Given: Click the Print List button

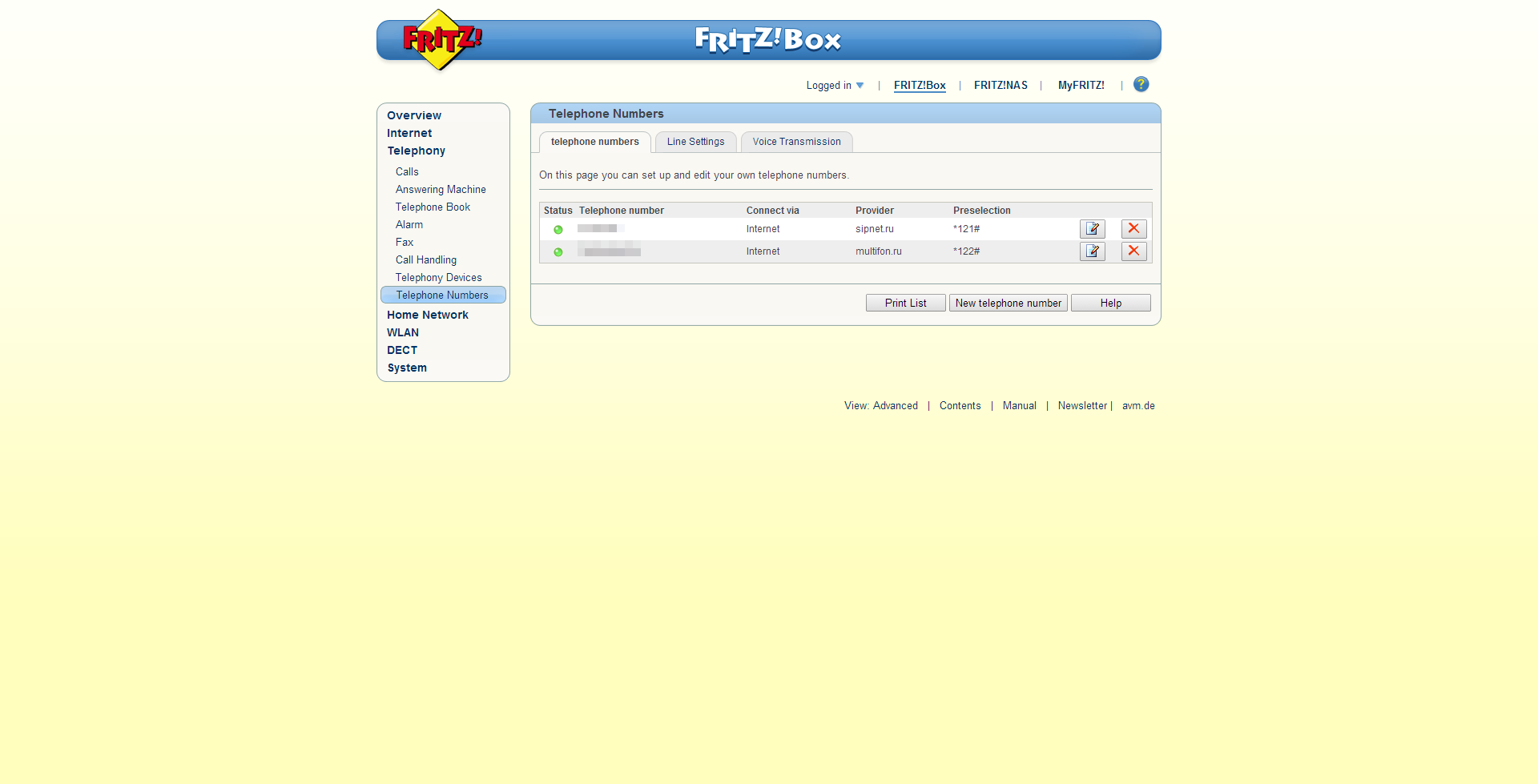Looking at the screenshot, I should pyautogui.click(x=905, y=304).
